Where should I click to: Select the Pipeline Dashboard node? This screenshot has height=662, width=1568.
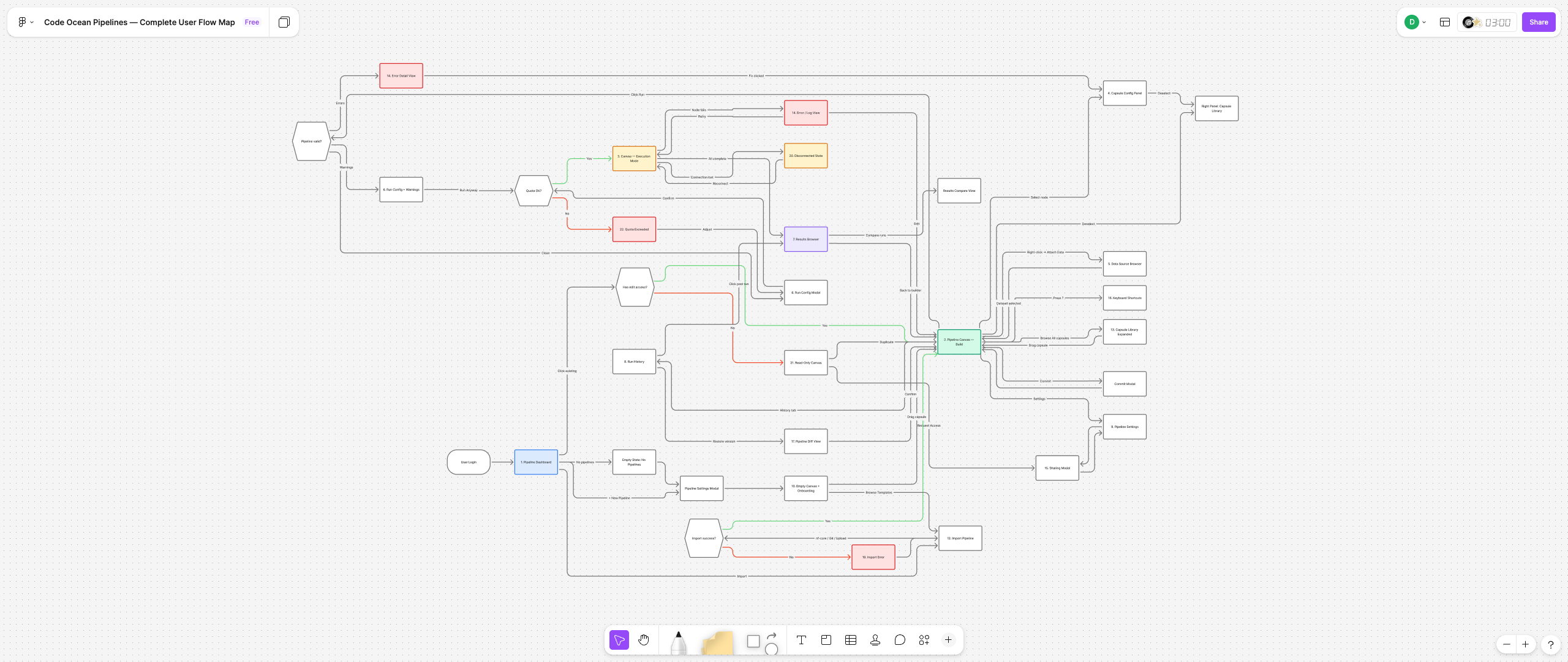click(x=535, y=462)
